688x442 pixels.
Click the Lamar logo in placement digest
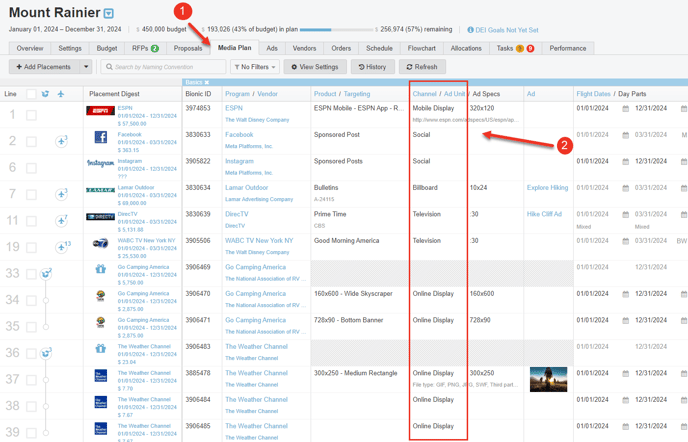coord(100,190)
